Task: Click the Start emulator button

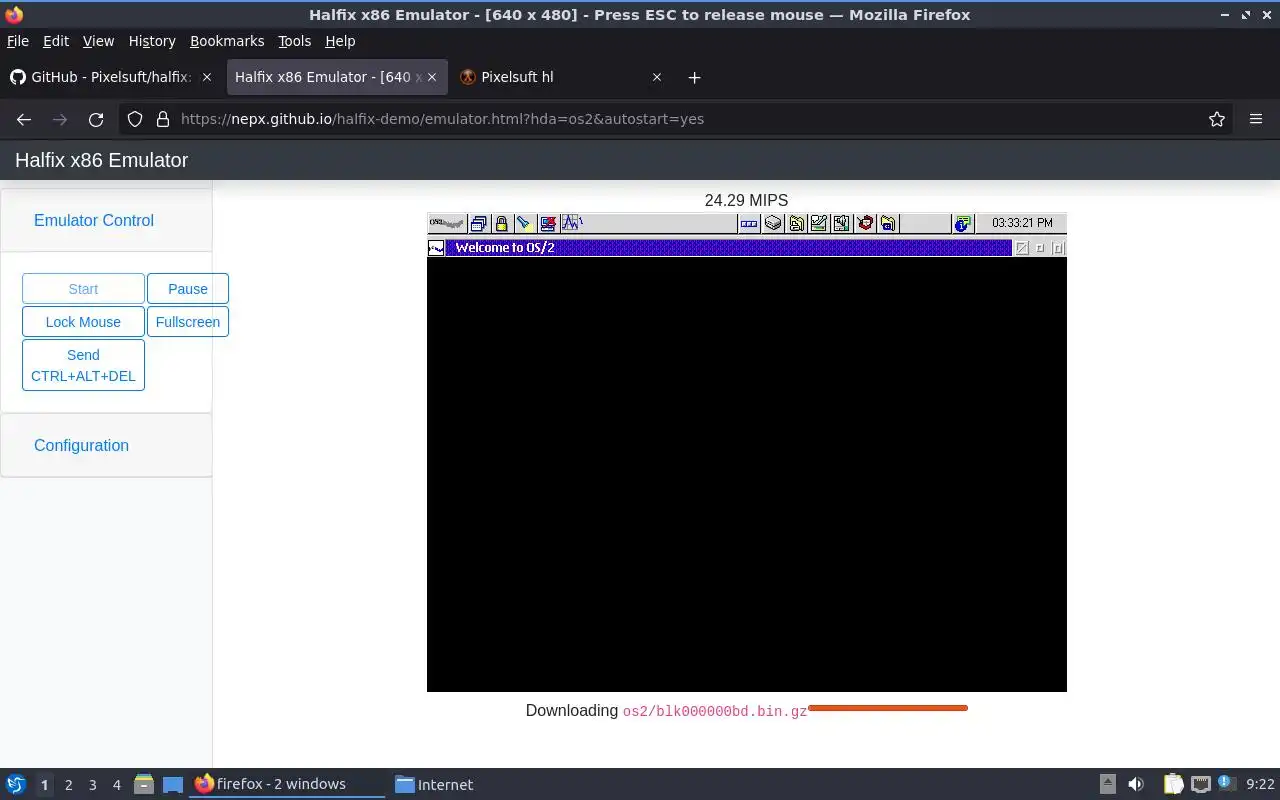Action: tap(83, 289)
